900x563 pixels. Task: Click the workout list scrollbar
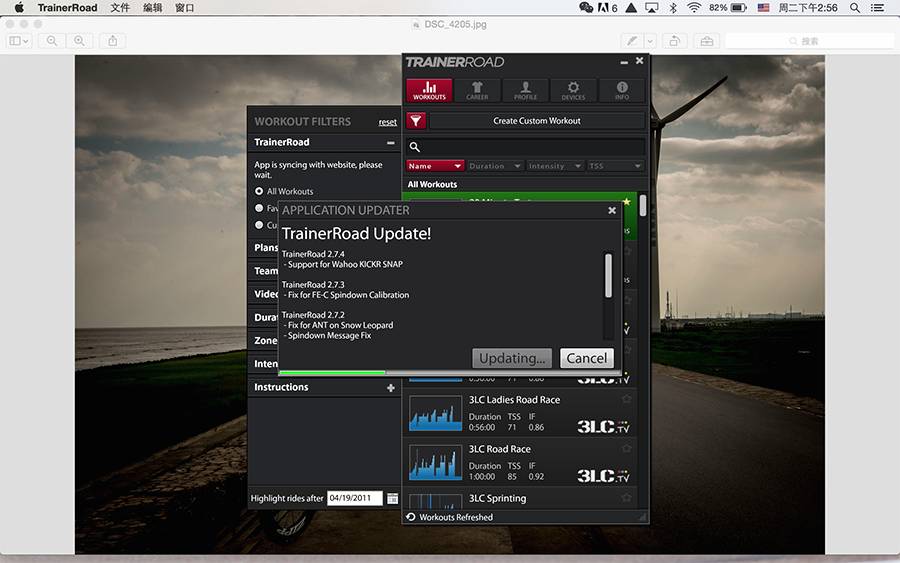(x=643, y=205)
